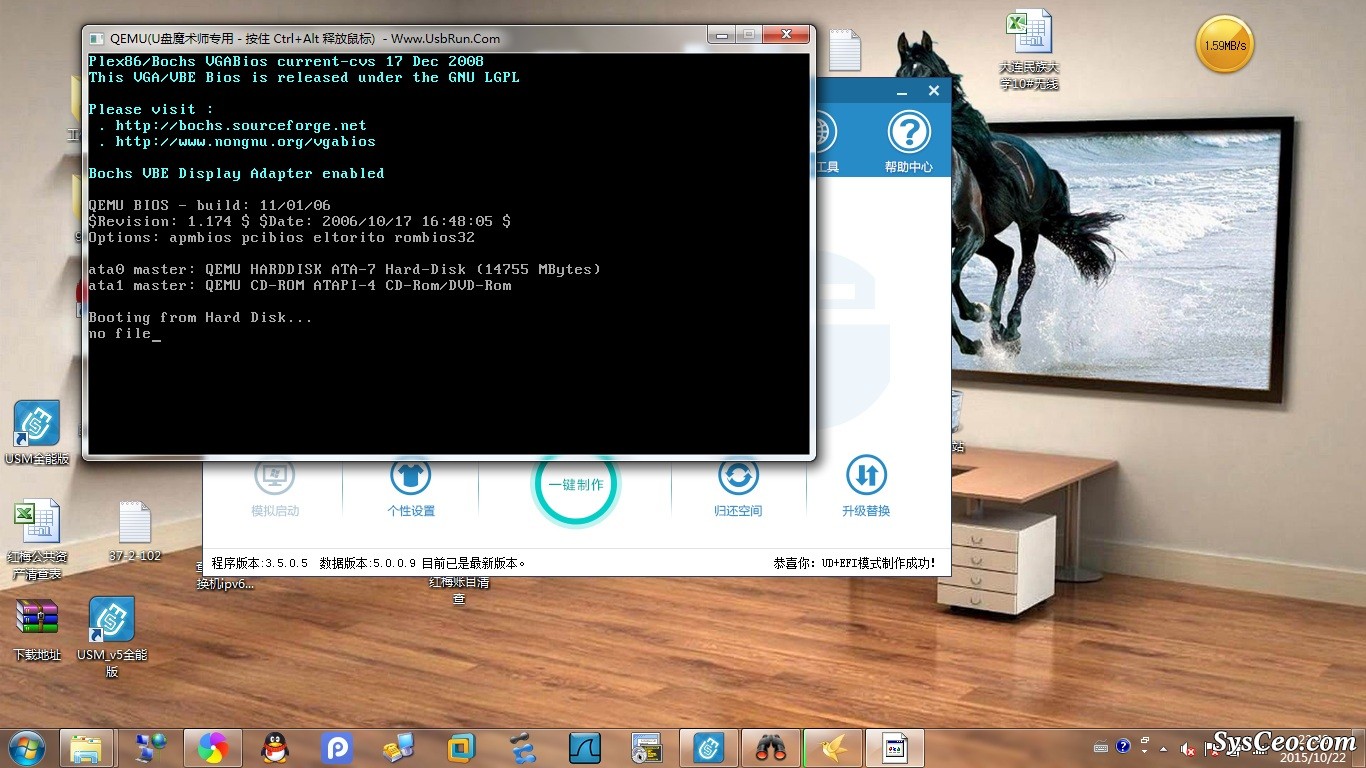Open the window-with-lock taskbar icon
This screenshot has width=1366, height=768.
(647, 747)
